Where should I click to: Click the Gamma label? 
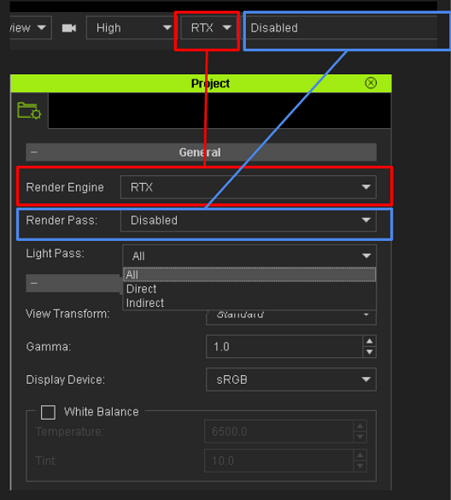(49, 347)
